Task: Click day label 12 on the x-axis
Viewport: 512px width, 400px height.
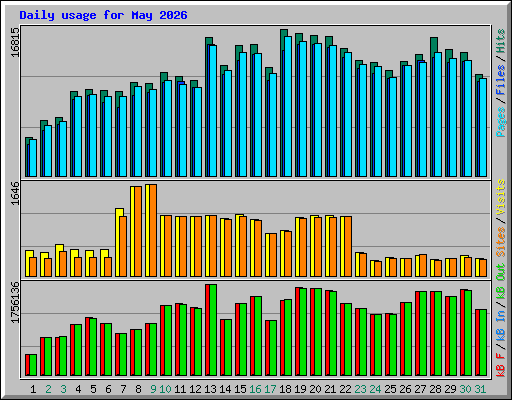Action: coord(195,389)
